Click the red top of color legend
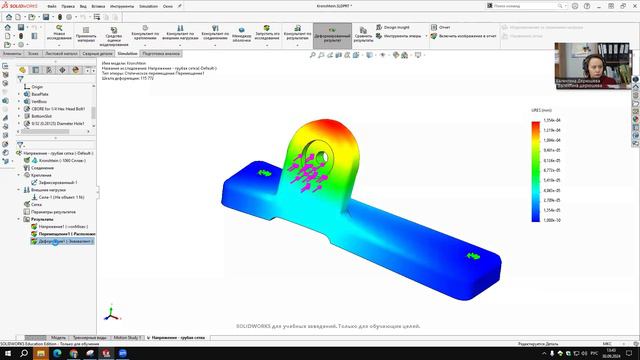Image resolution: width=640 pixels, height=360 pixels. tap(536, 124)
